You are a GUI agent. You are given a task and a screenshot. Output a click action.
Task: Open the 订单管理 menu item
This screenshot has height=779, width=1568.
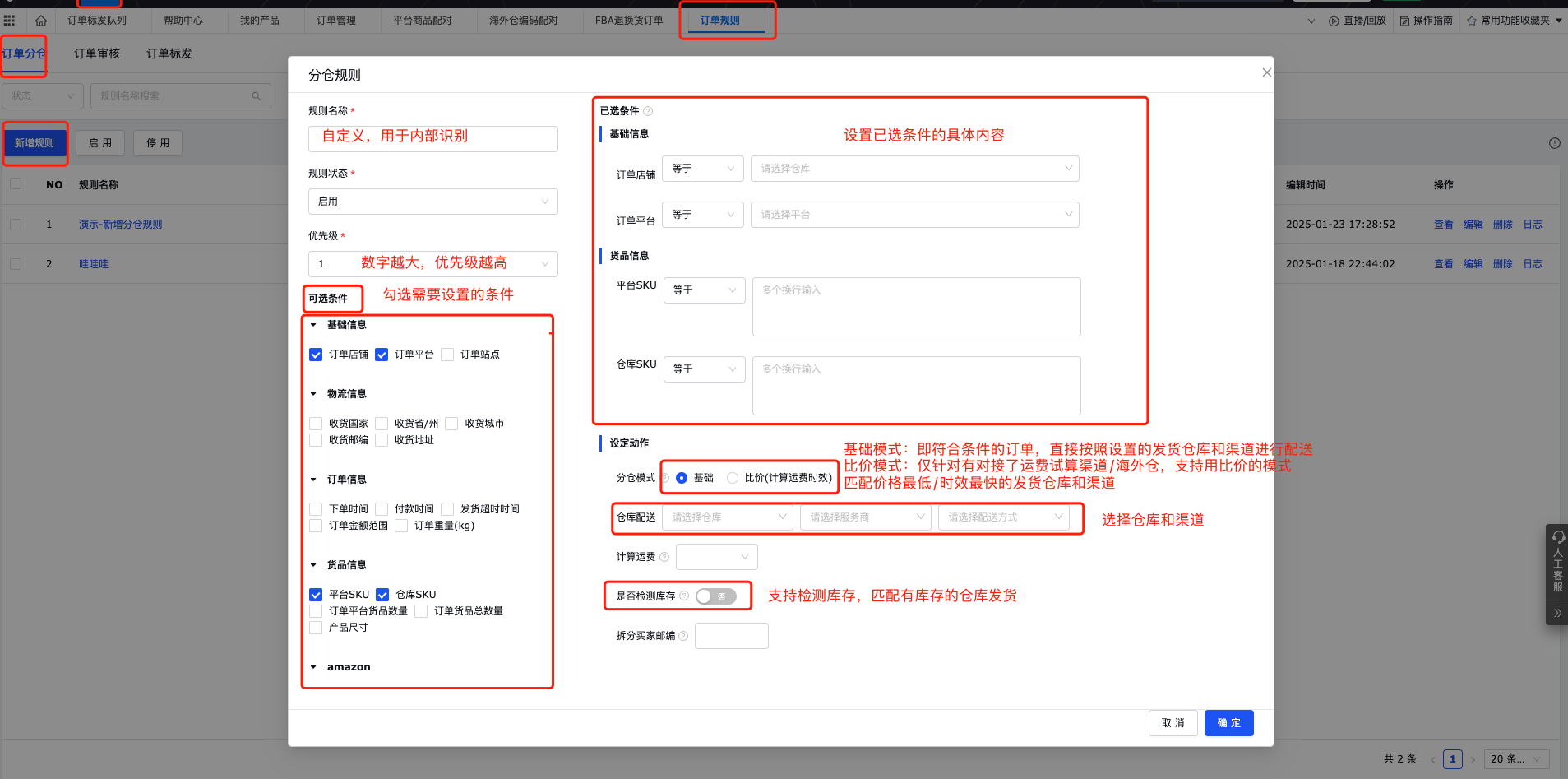click(x=336, y=20)
